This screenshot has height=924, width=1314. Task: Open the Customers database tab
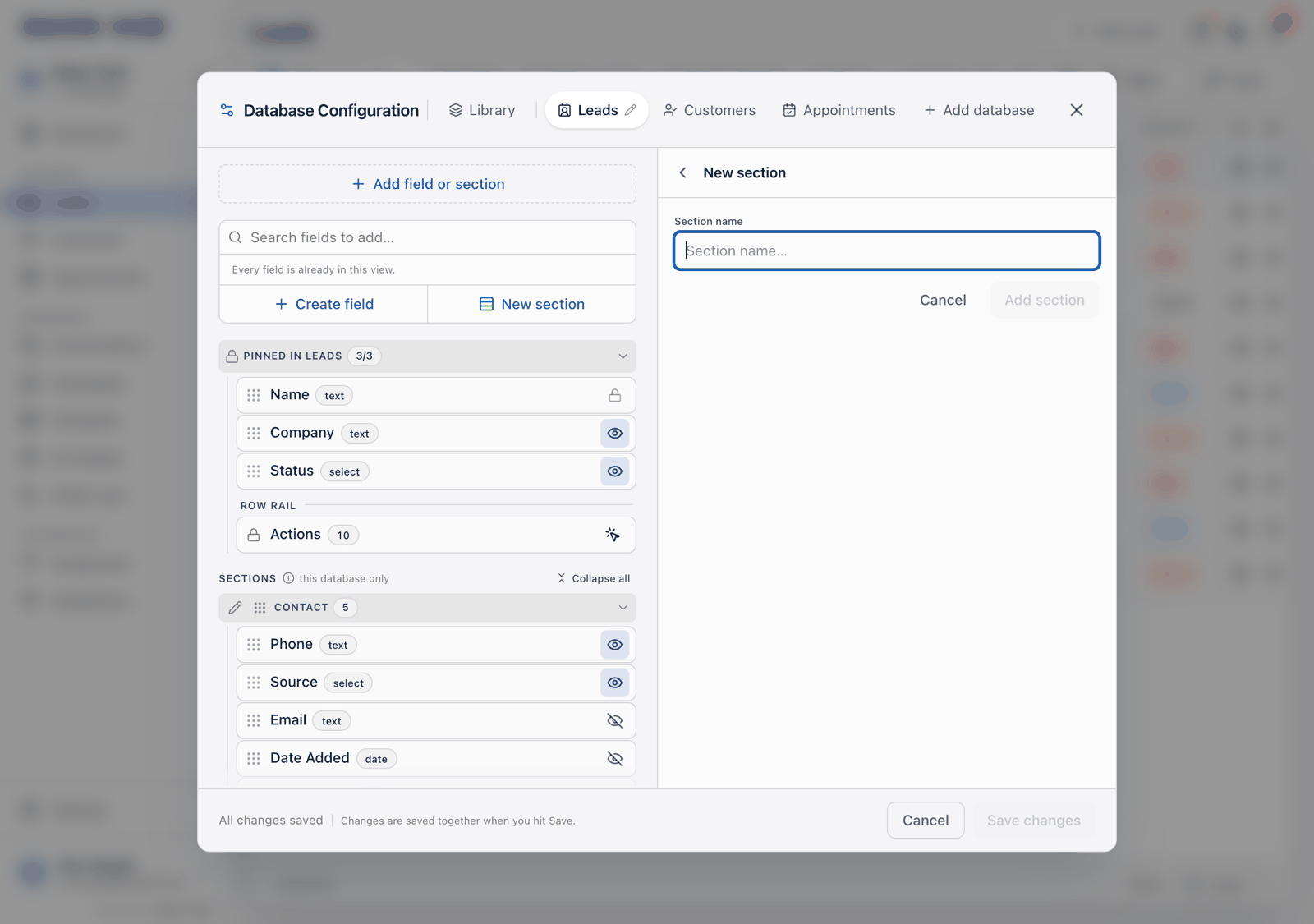pos(710,110)
